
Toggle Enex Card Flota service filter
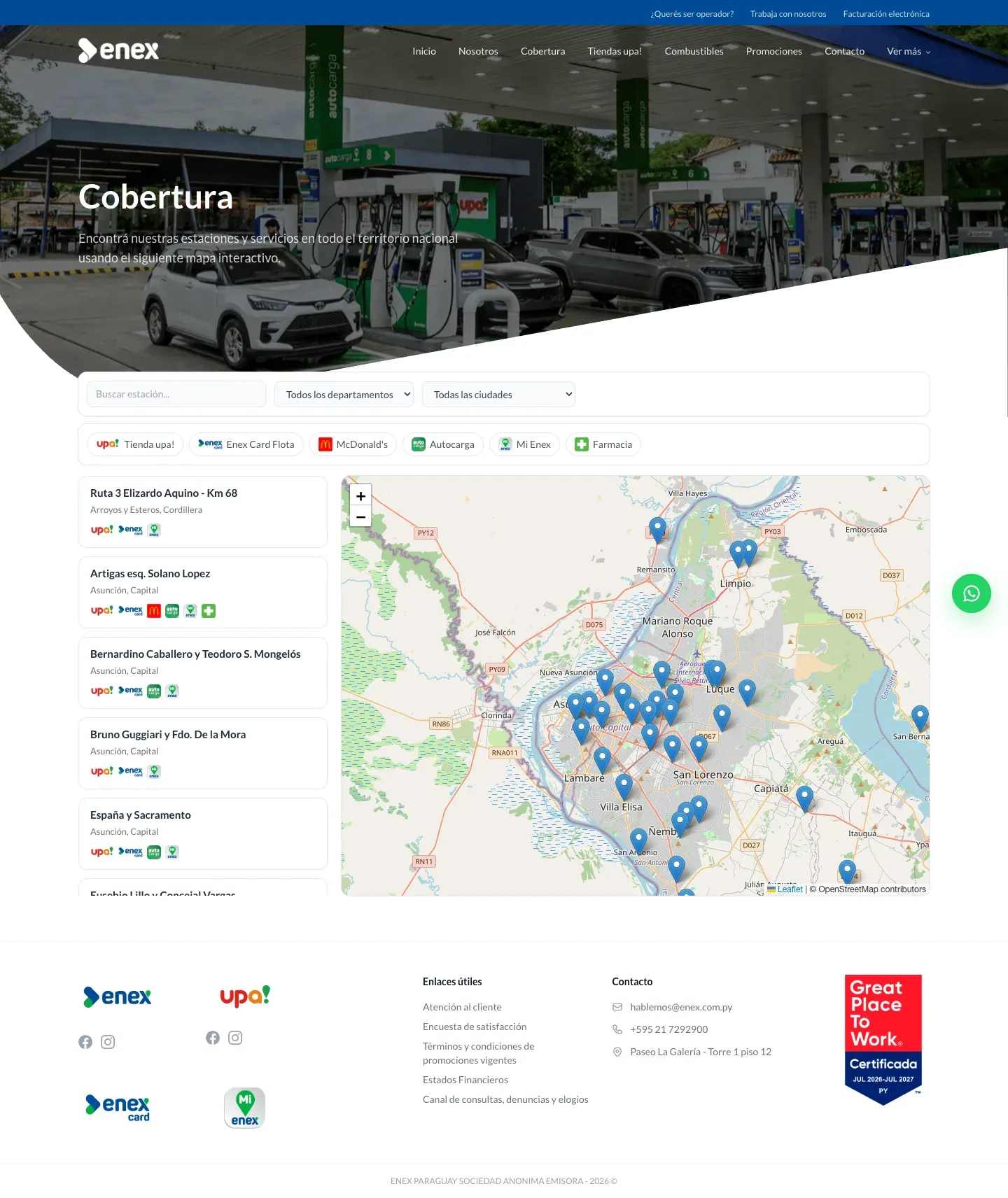[246, 444]
